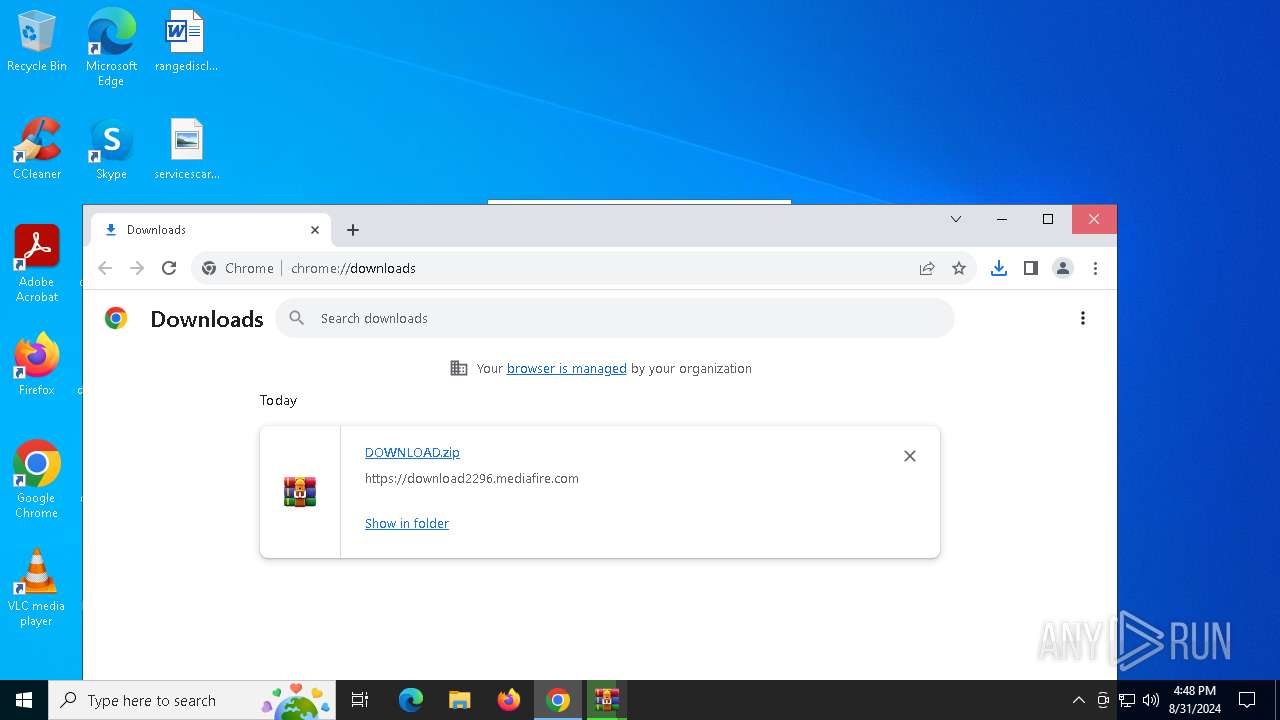Open Chrome profile avatar
The height and width of the screenshot is (720, 1280).
click(1063, 268)
